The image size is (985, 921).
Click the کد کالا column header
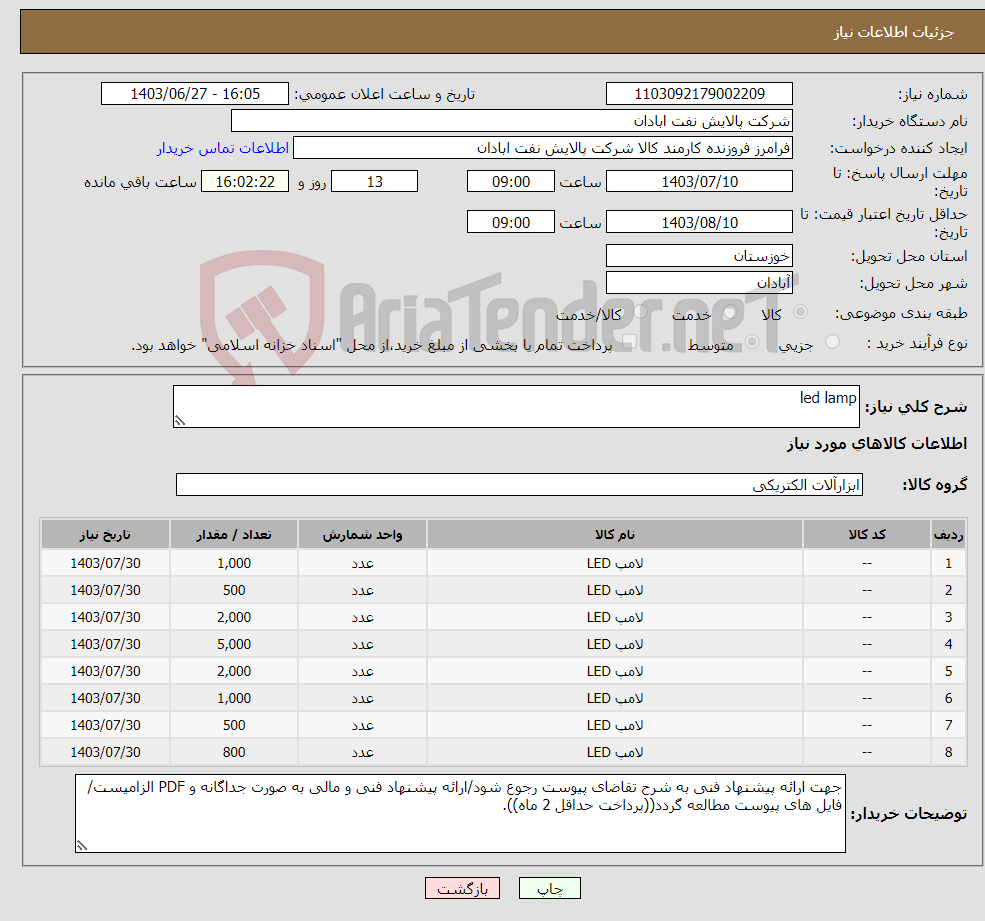click(867, 535)
